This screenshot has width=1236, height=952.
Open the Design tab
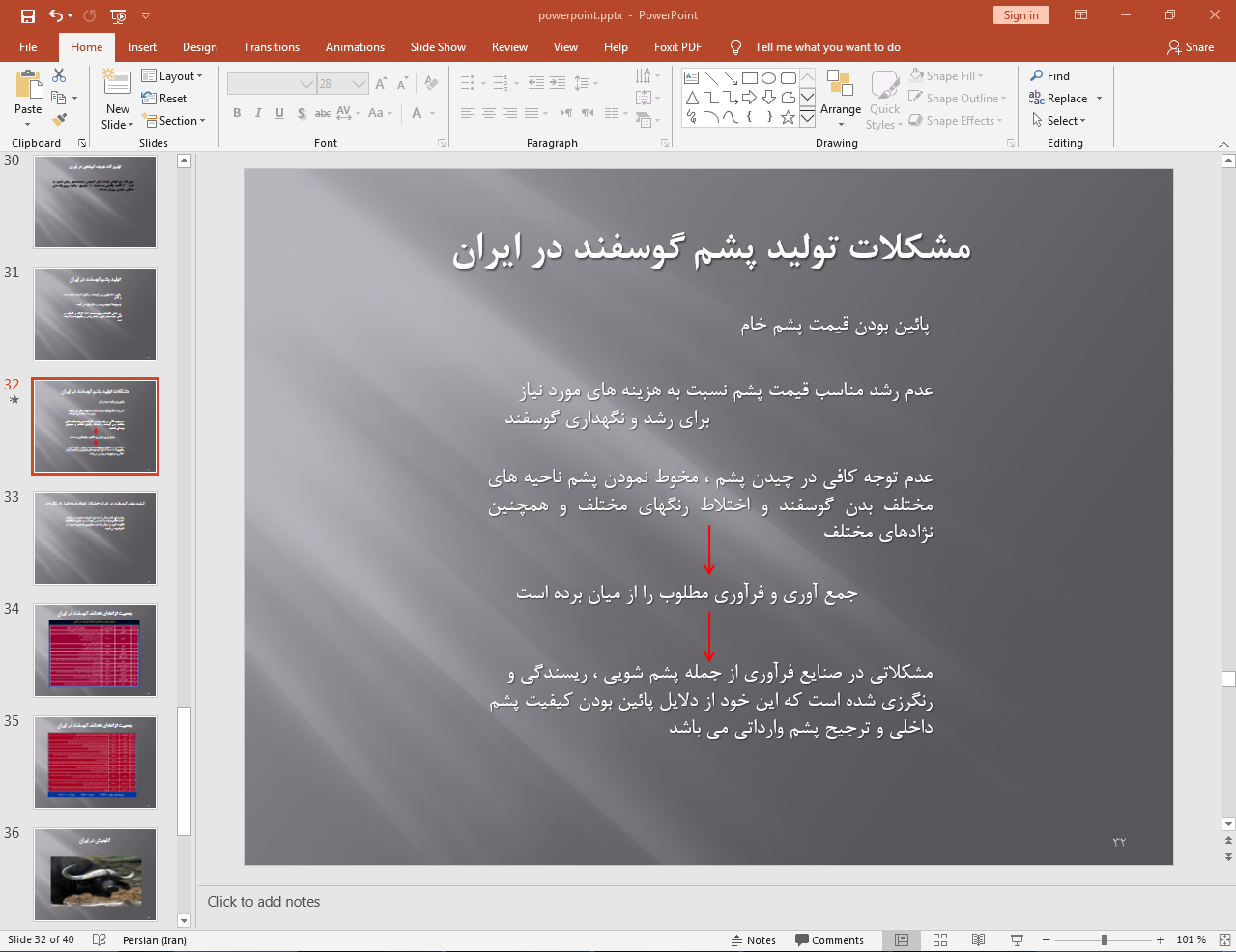[200, 47]
